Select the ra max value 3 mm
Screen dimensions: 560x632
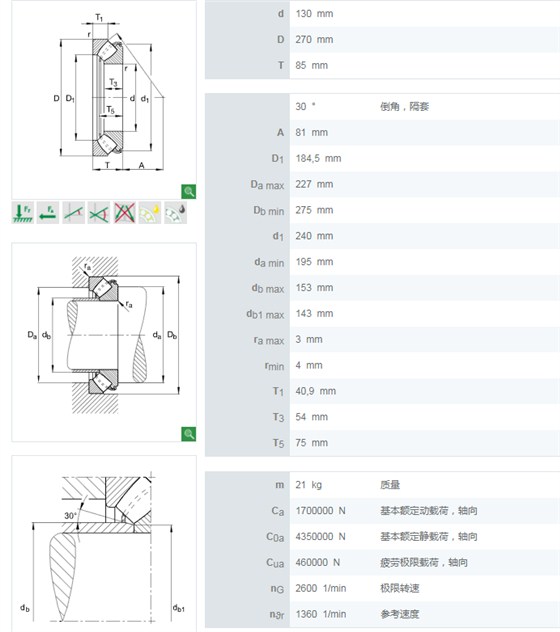point(309,339)
